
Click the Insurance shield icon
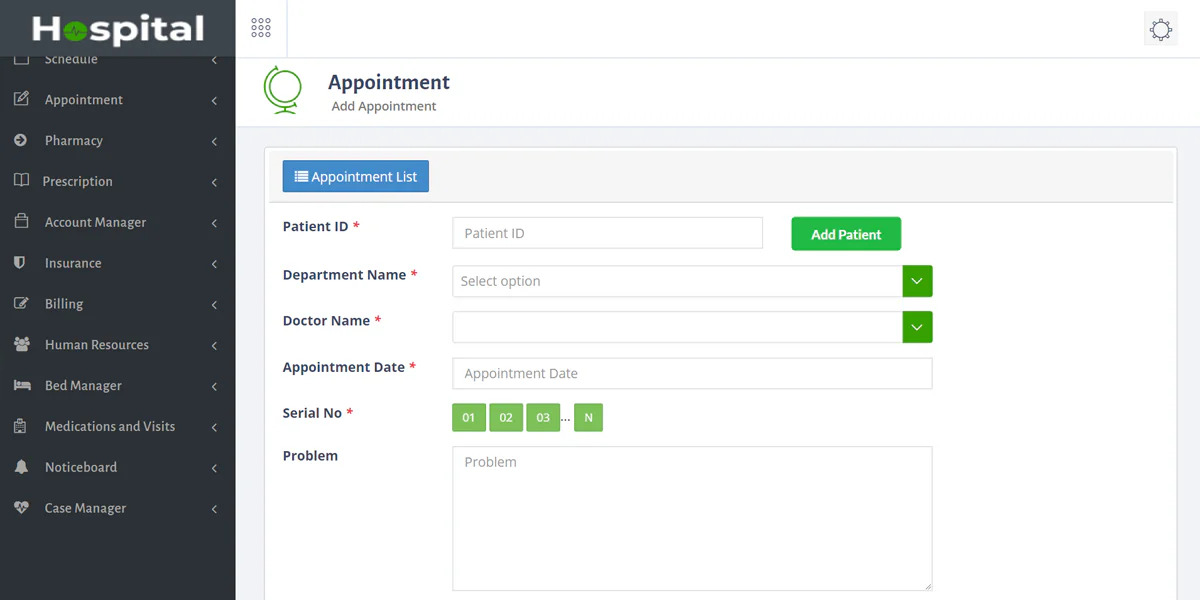(20, 263)
